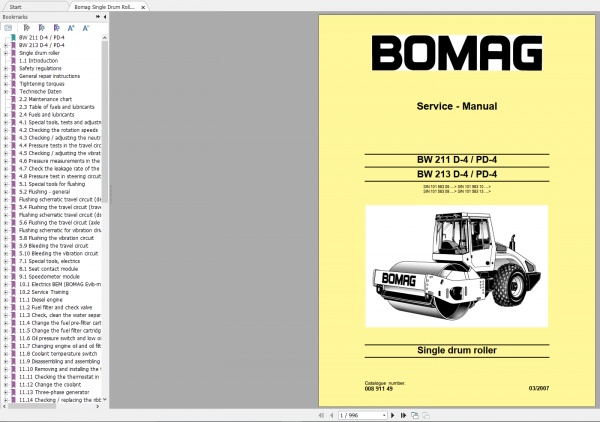
Task: Open the 2.2 Maintenance chart bookmark
Action: (46, 99)
